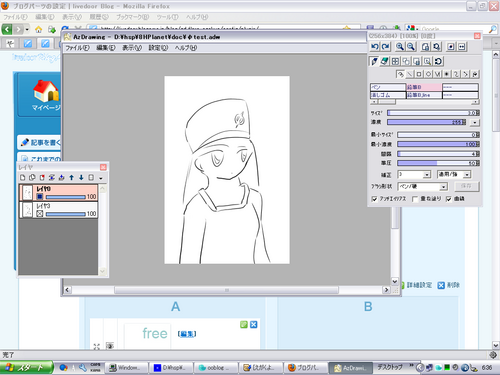
Task: Open the ブラシ形状 pen shape dropdown
Action: point(443,187)
